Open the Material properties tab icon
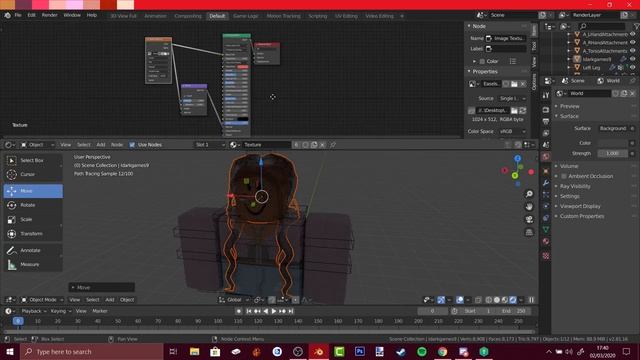Screen dimensions: 640x360 click(x=546, y=242)
